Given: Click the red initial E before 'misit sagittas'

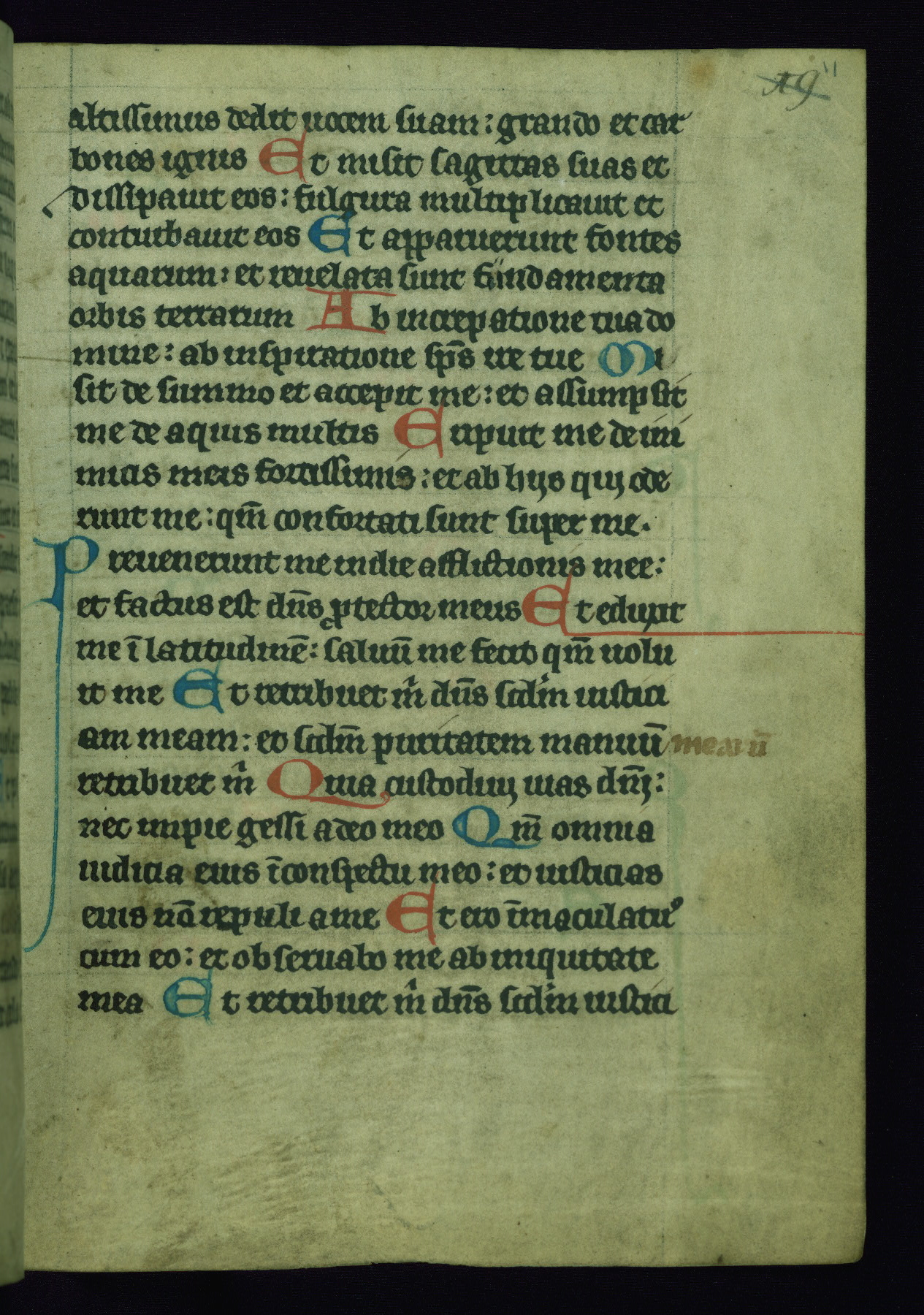Looking at the screenshot, I should click(x=278, y=161).
